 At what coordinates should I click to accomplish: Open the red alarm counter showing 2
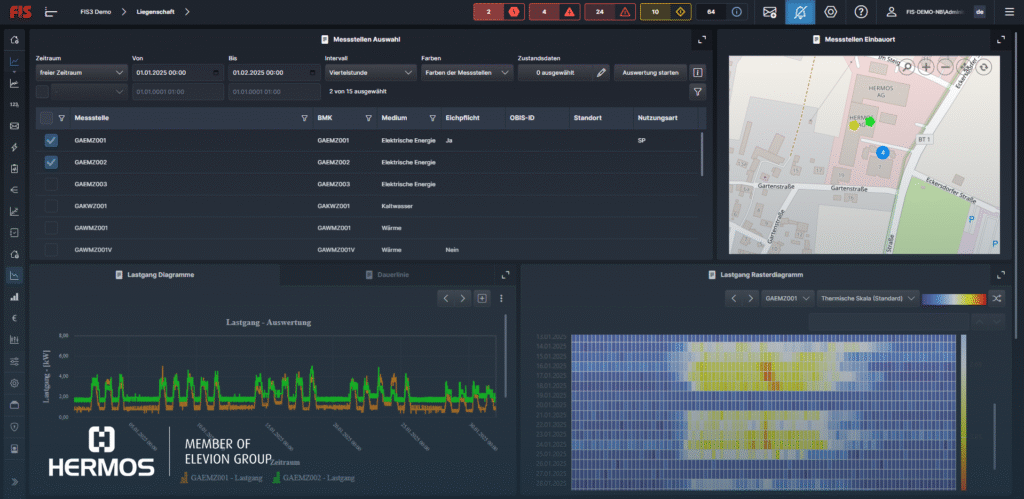[500, 12]
